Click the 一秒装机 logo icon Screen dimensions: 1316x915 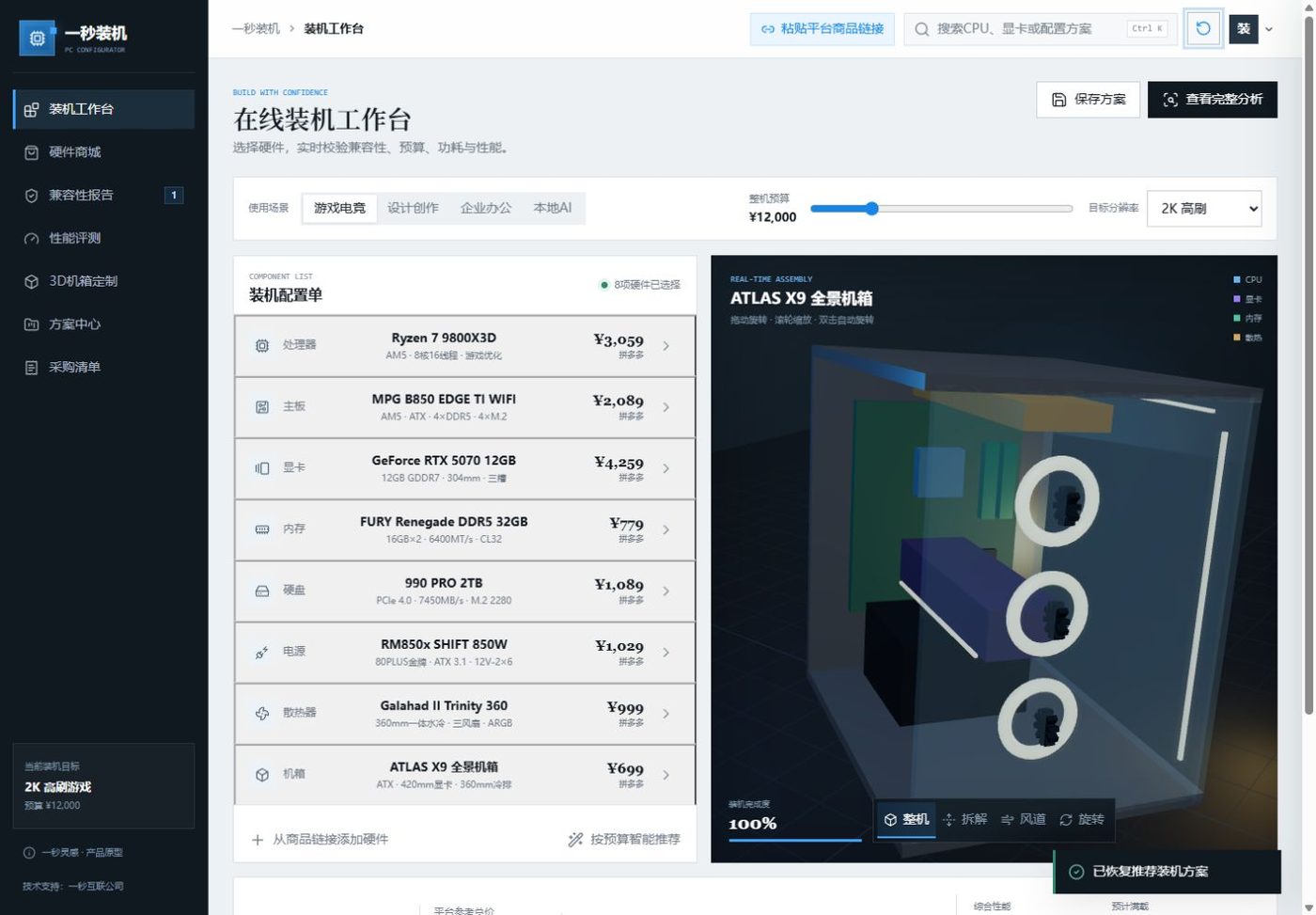37,38
